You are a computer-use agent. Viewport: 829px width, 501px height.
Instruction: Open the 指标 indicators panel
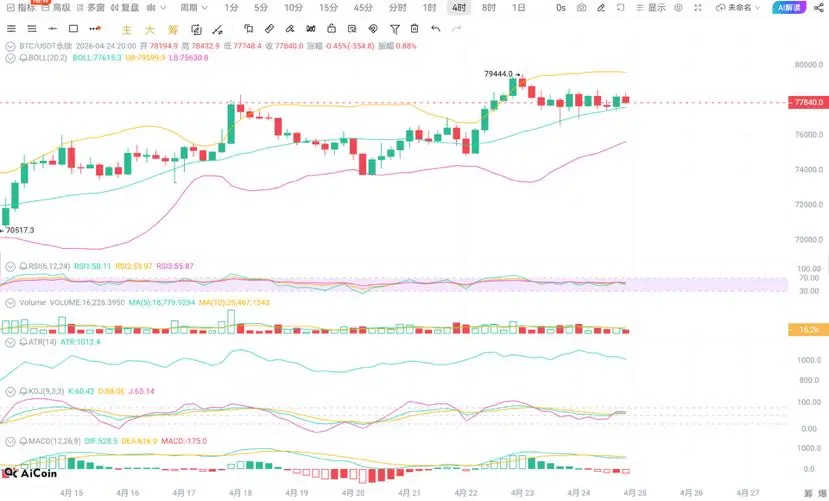pyautogui.click(x=21, y=8)
